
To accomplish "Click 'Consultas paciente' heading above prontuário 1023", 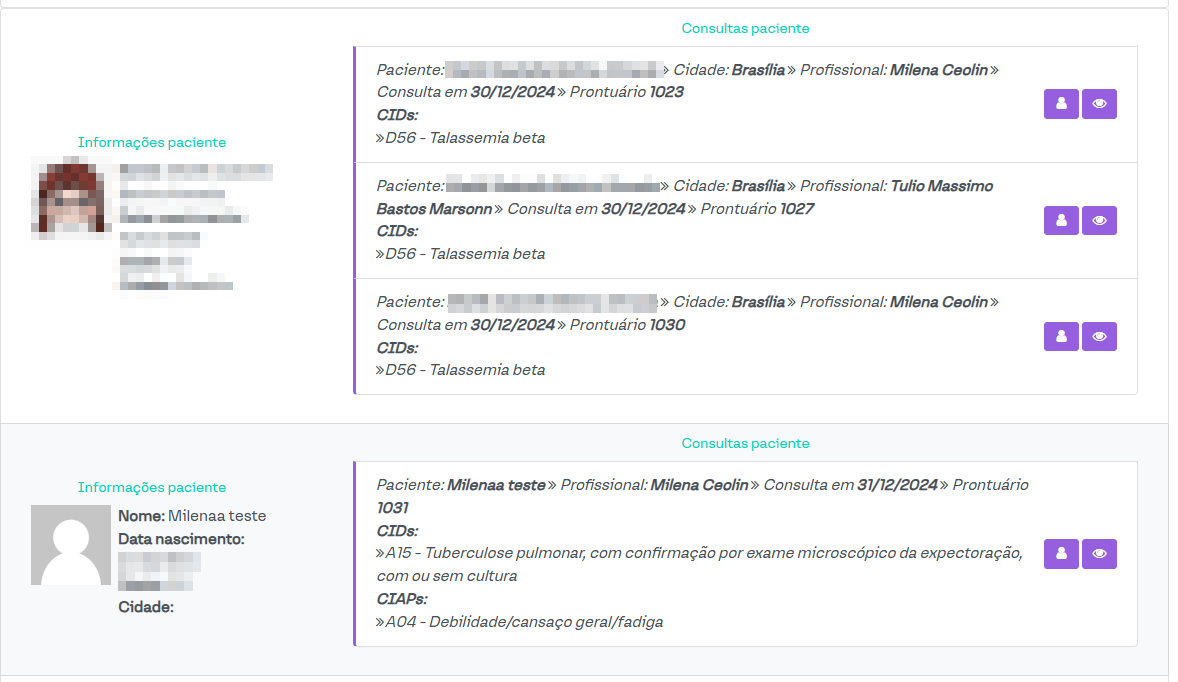I will [x=745, y=29].
